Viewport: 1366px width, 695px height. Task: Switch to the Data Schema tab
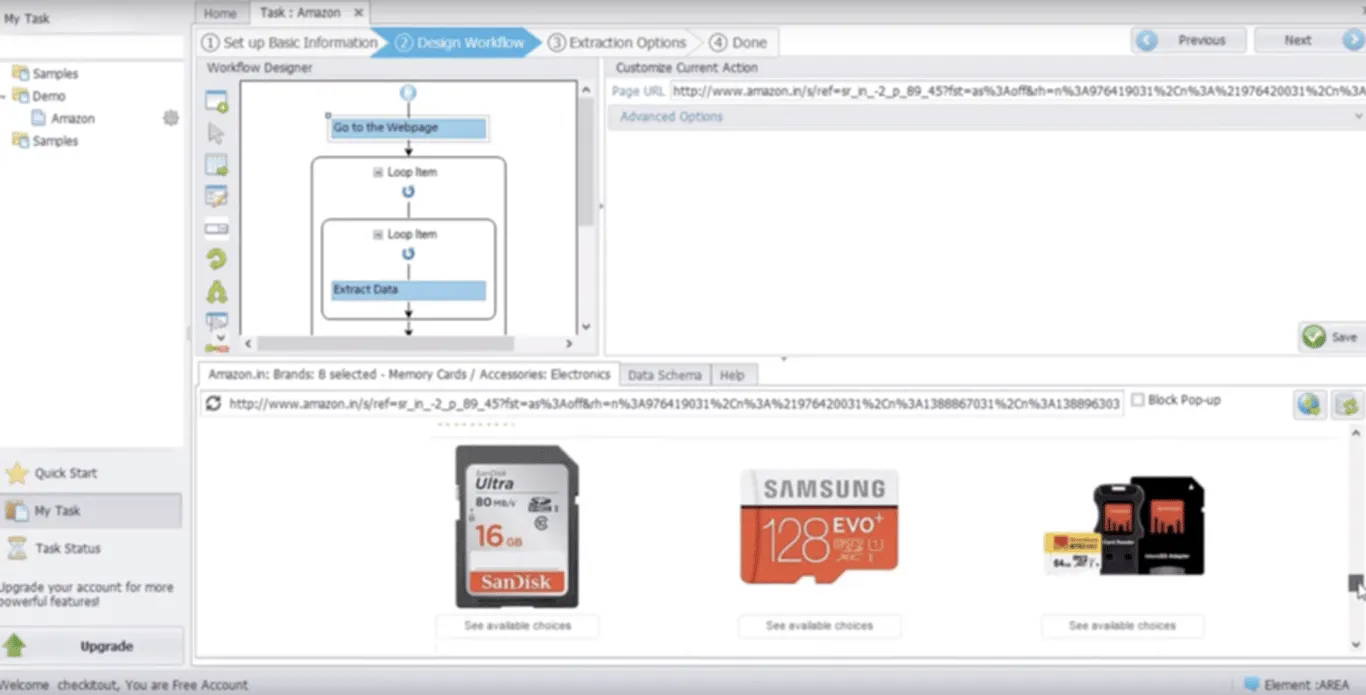664,375
